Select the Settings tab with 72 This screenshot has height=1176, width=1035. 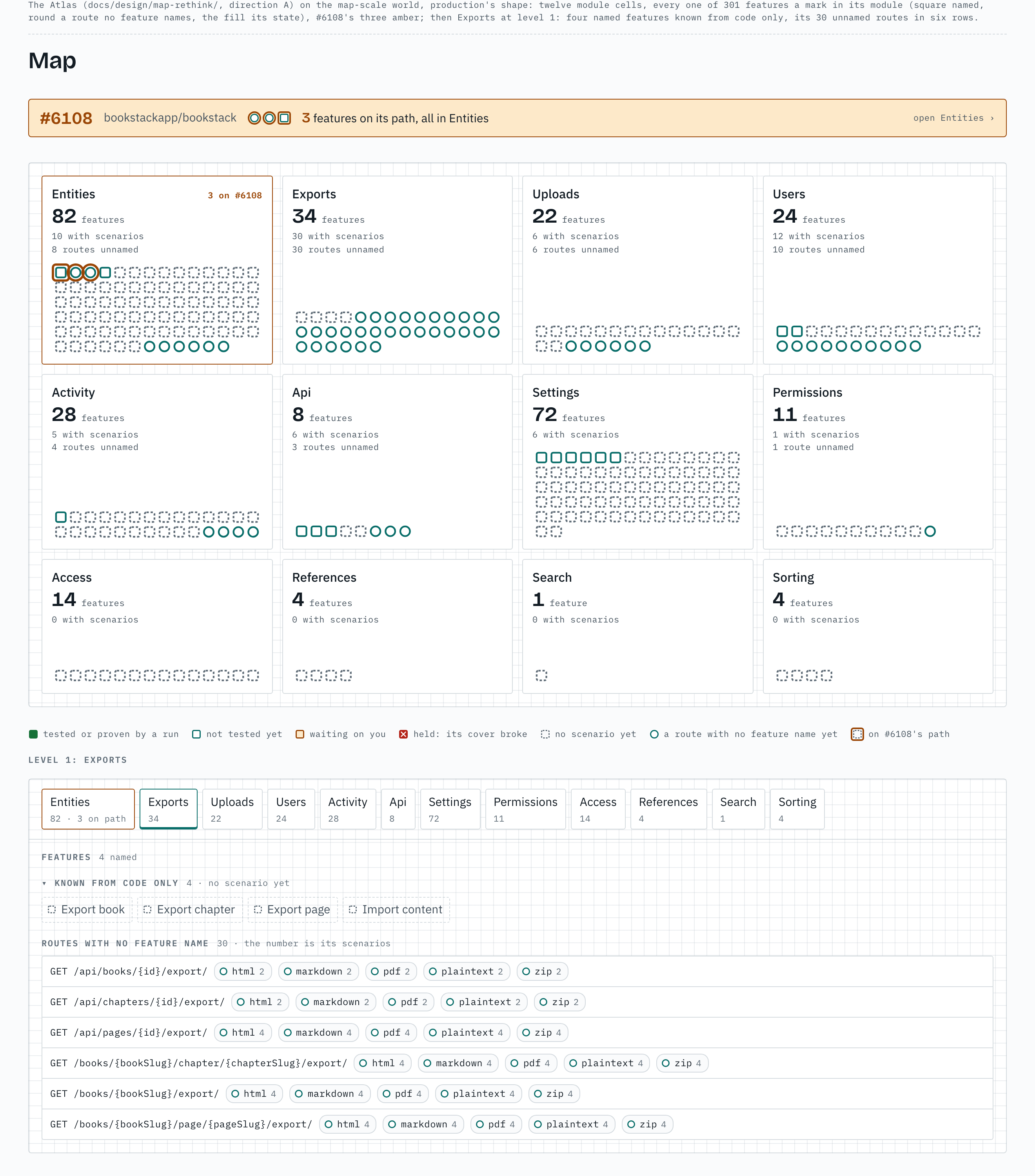tap(450, 809)
